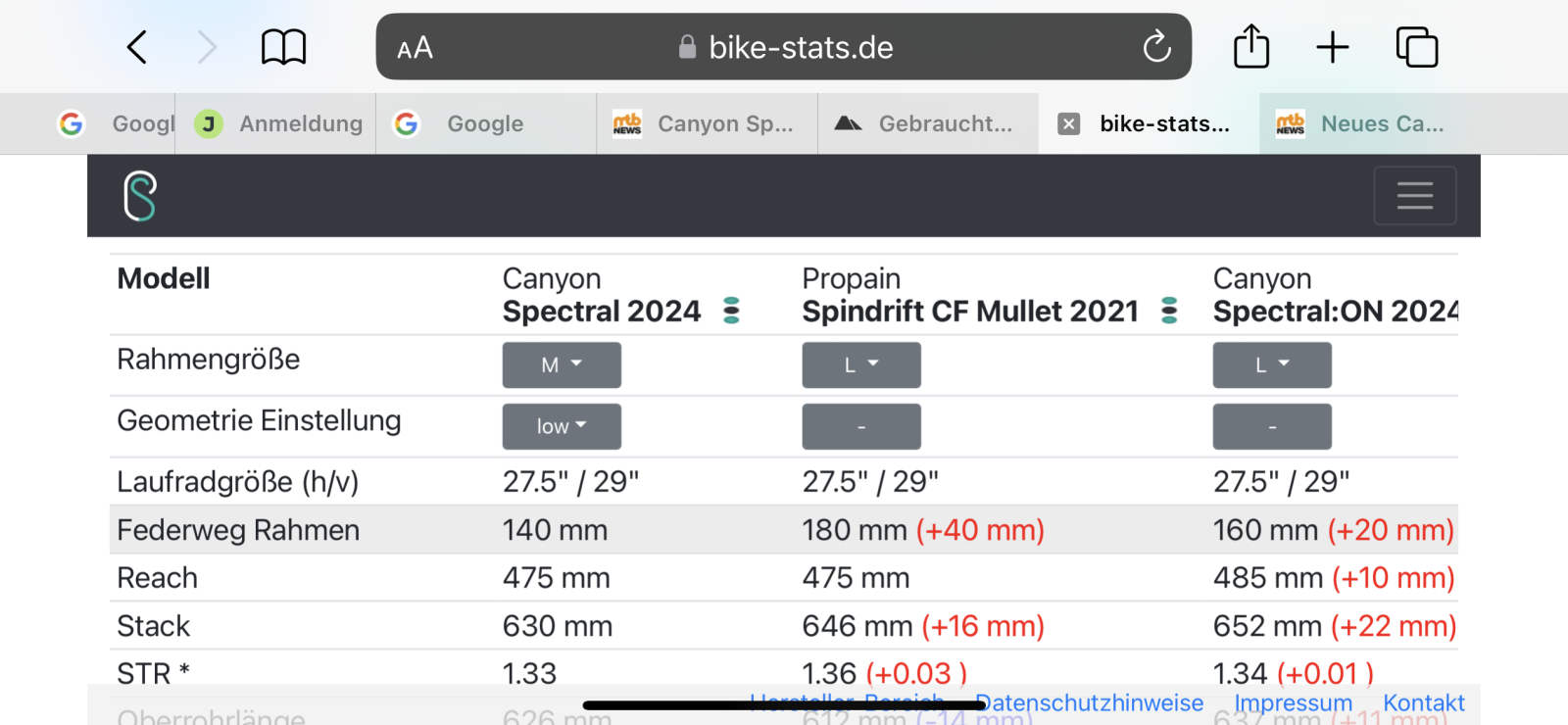Switch to Gebraucht... tab

[928, 124]
